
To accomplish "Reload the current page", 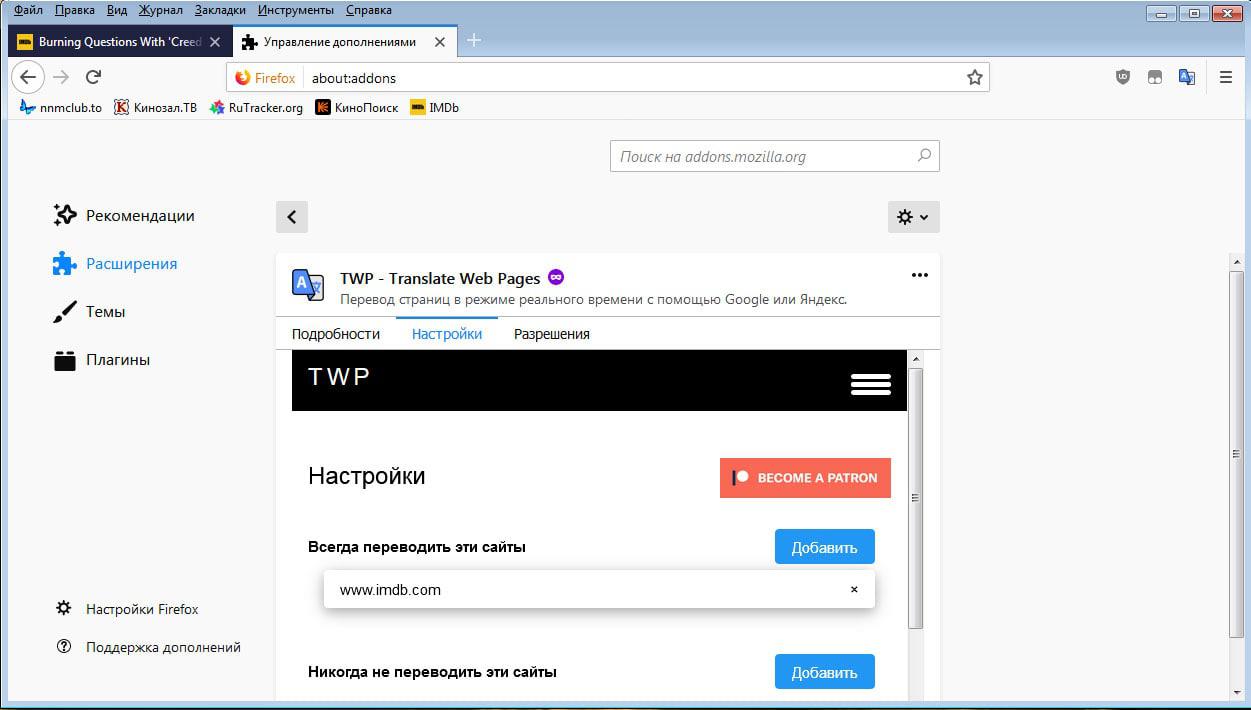I will click(x=93, y=77).
